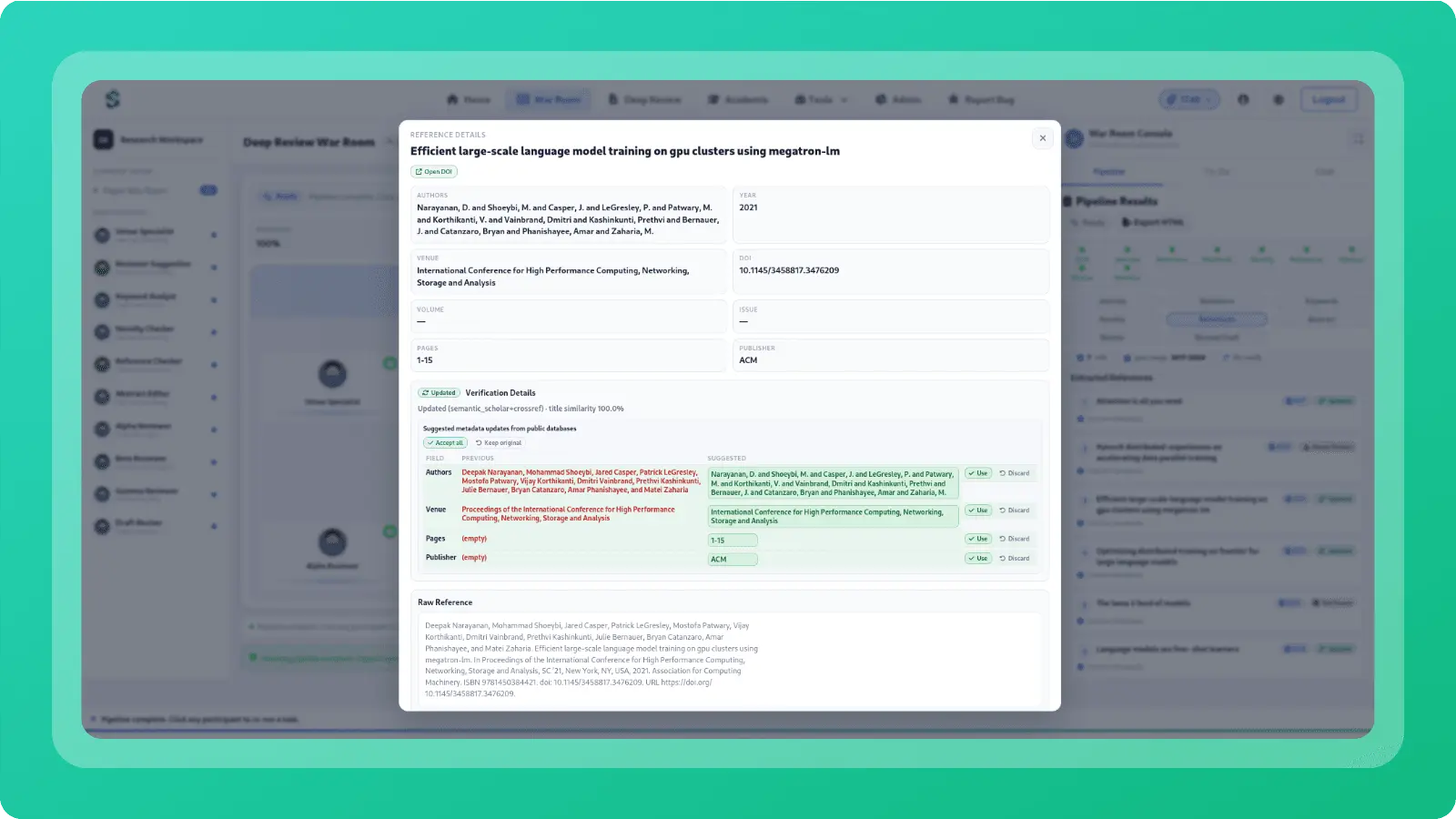Click the suggested Pages box '1-15'

point(733,541)
